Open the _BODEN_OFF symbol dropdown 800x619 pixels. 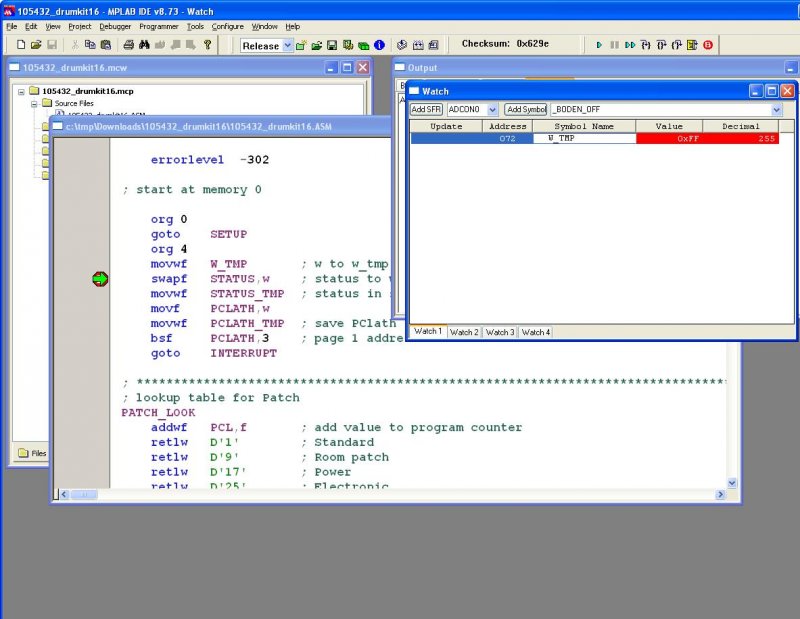(x=776, y=109)
